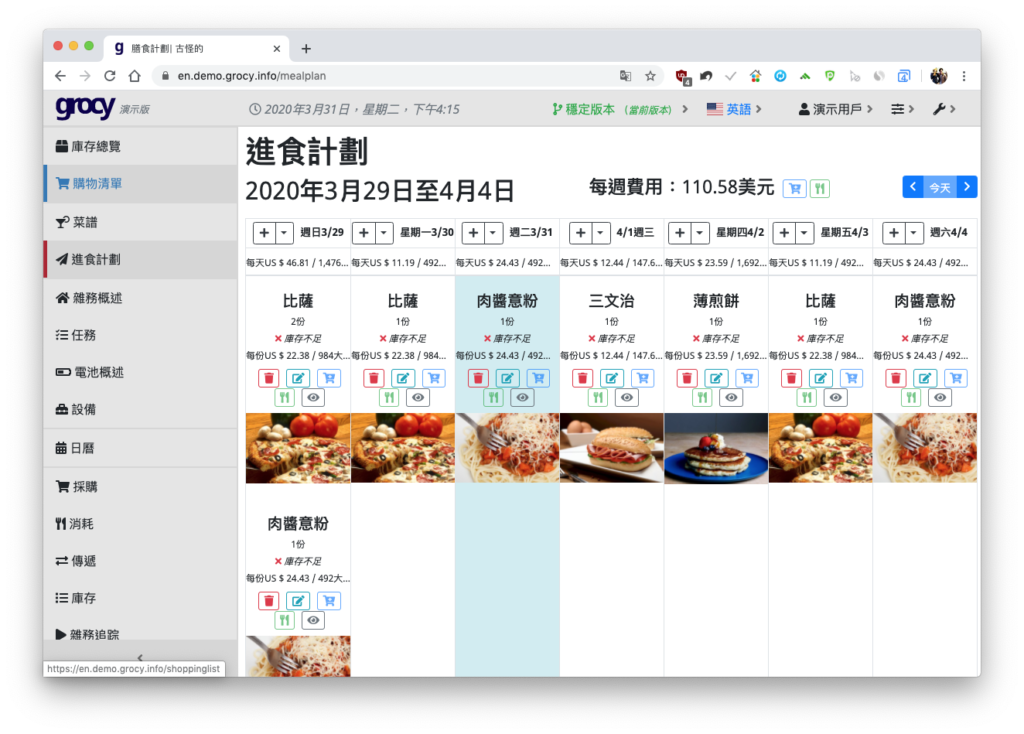Open add-options dropdown for 星期四4/2

pyautogui.click(x=699, y=232)
